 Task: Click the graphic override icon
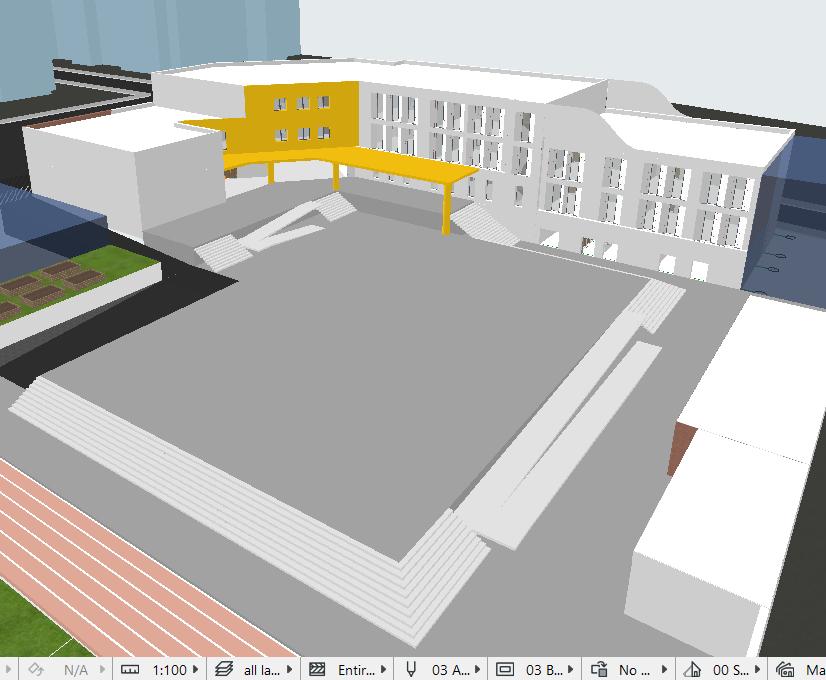tap(599, 669)
